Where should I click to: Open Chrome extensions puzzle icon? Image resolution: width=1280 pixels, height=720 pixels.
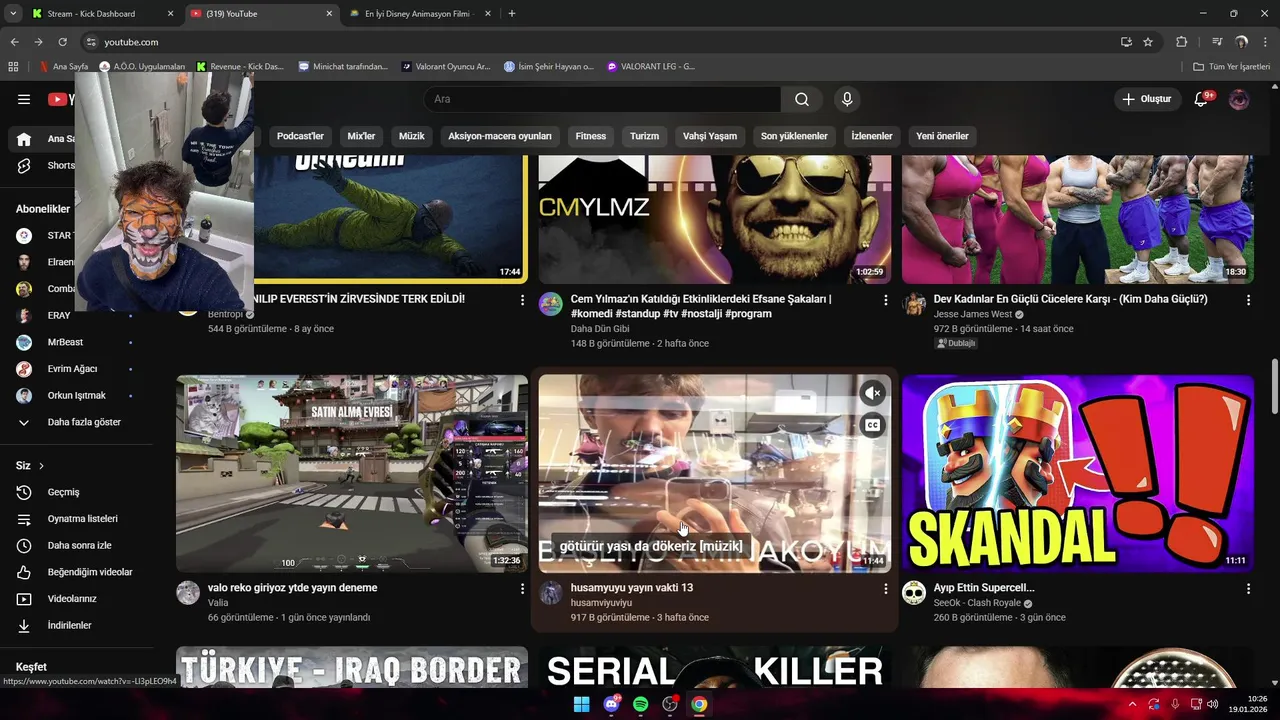[x=1181, y=42]
